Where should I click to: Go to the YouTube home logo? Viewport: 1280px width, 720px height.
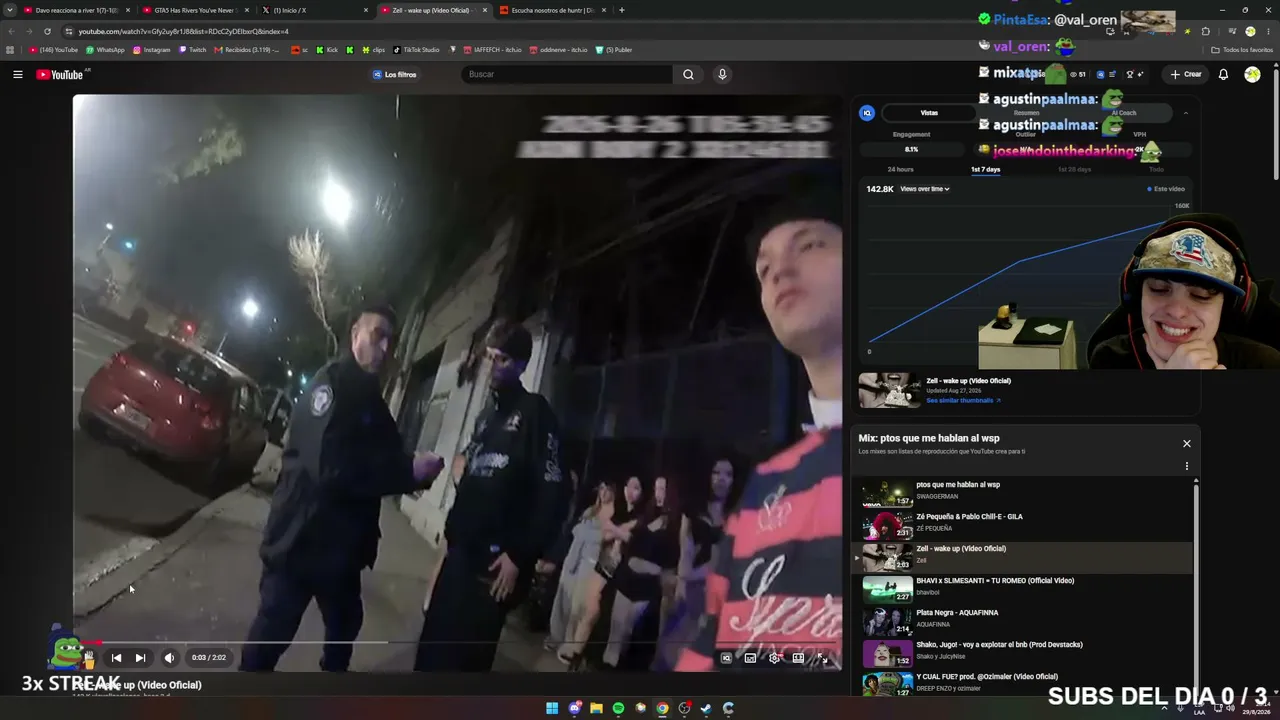(x=62, y=74)
